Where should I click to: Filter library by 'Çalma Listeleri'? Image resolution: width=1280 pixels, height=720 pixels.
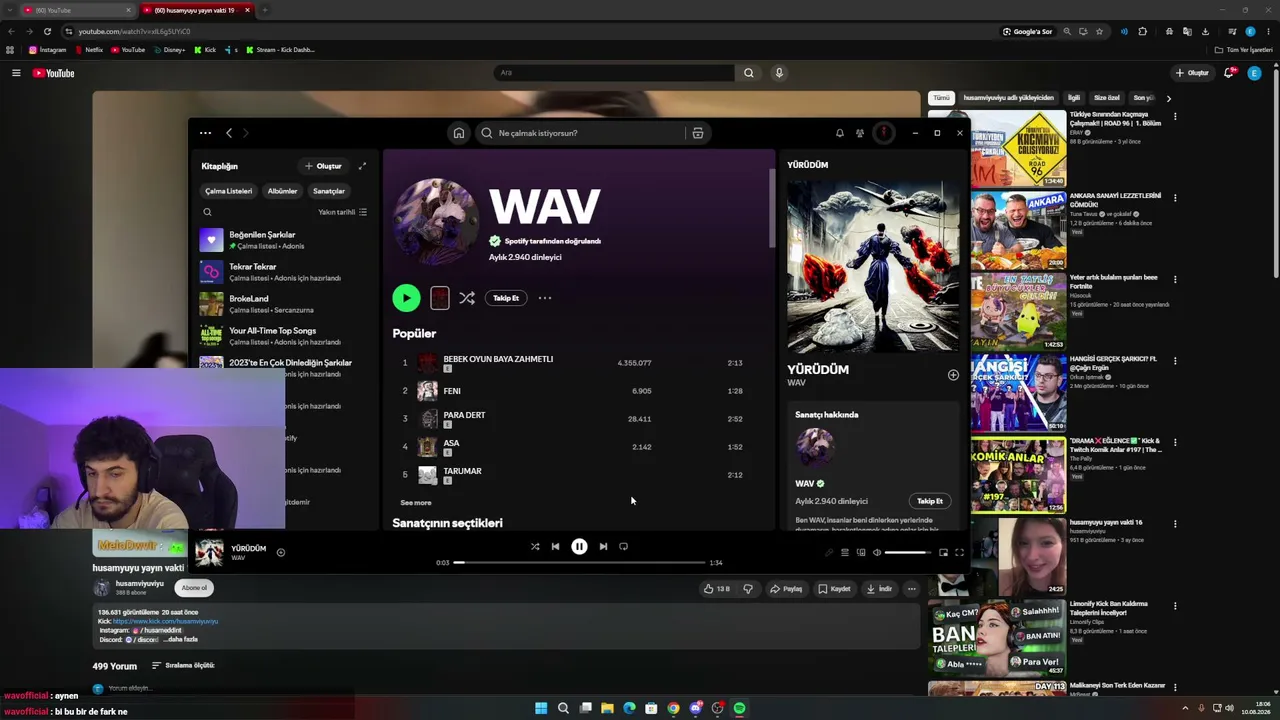(x=229, y=191)
